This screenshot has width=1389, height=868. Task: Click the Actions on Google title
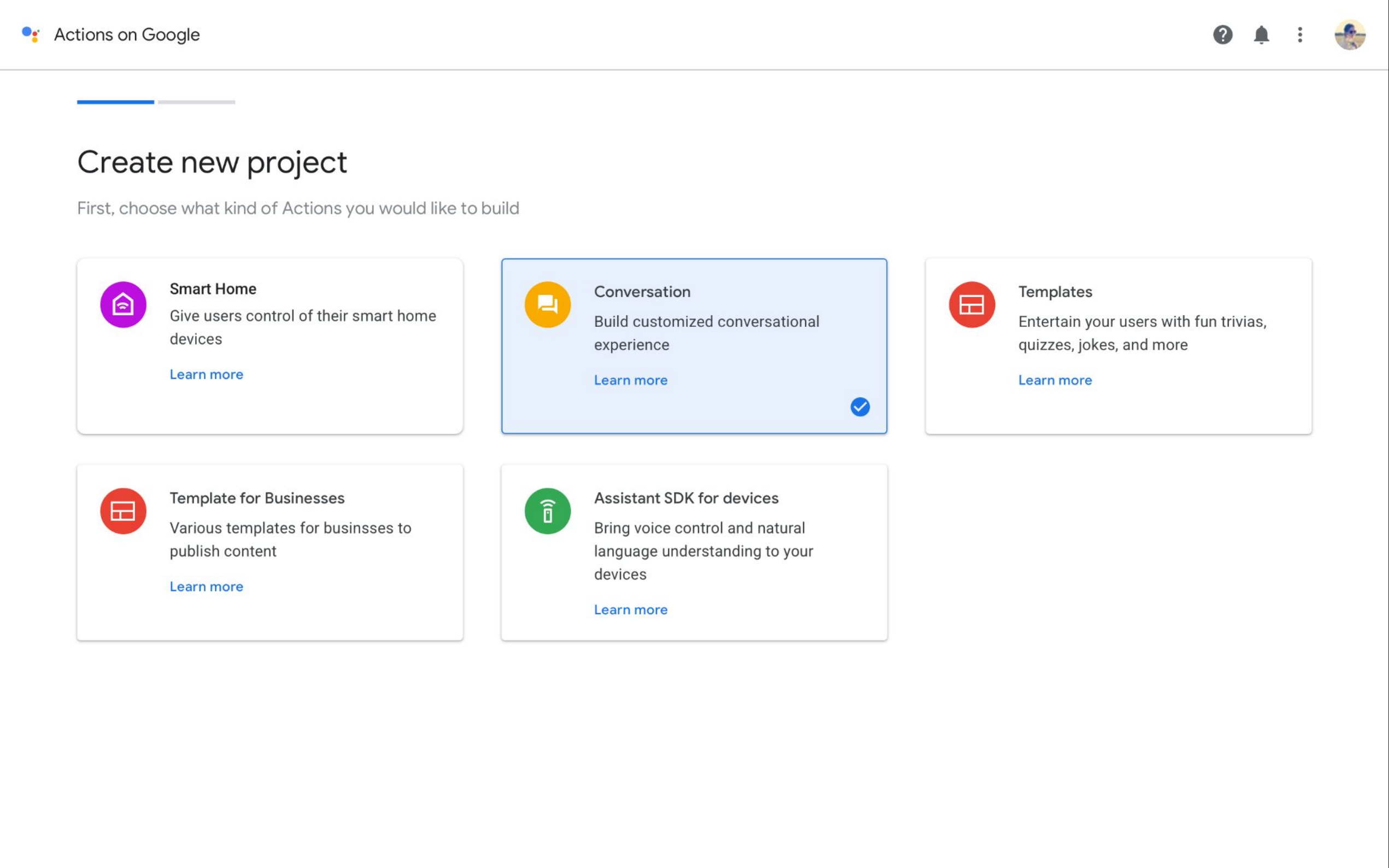[127, 35]
